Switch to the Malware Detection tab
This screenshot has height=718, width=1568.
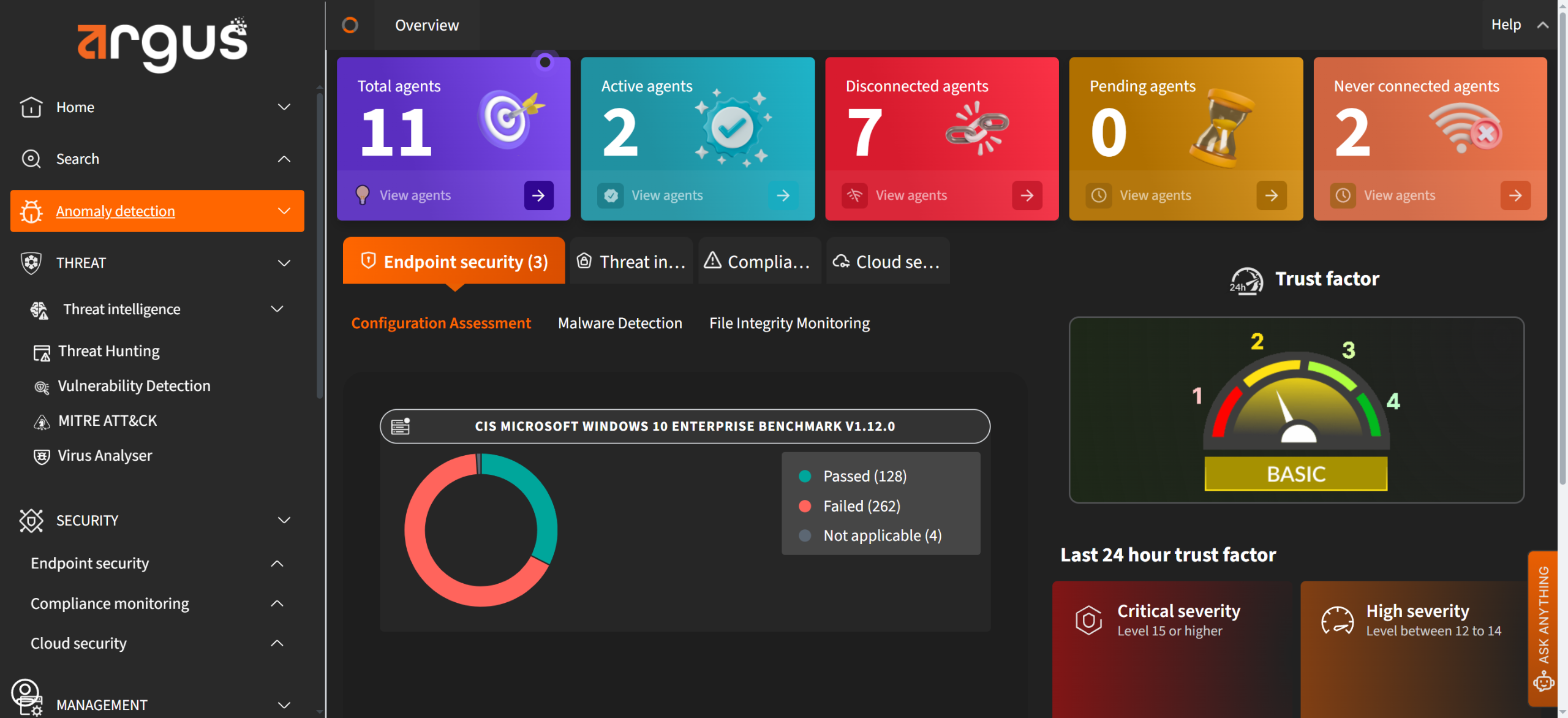click(620, 323)
